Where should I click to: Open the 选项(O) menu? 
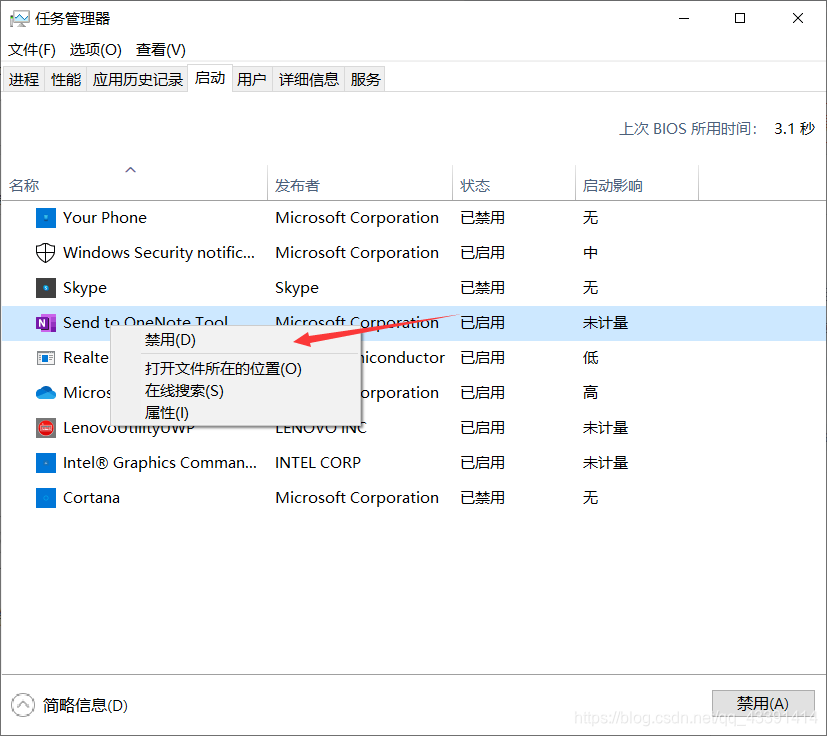(95, 50)
